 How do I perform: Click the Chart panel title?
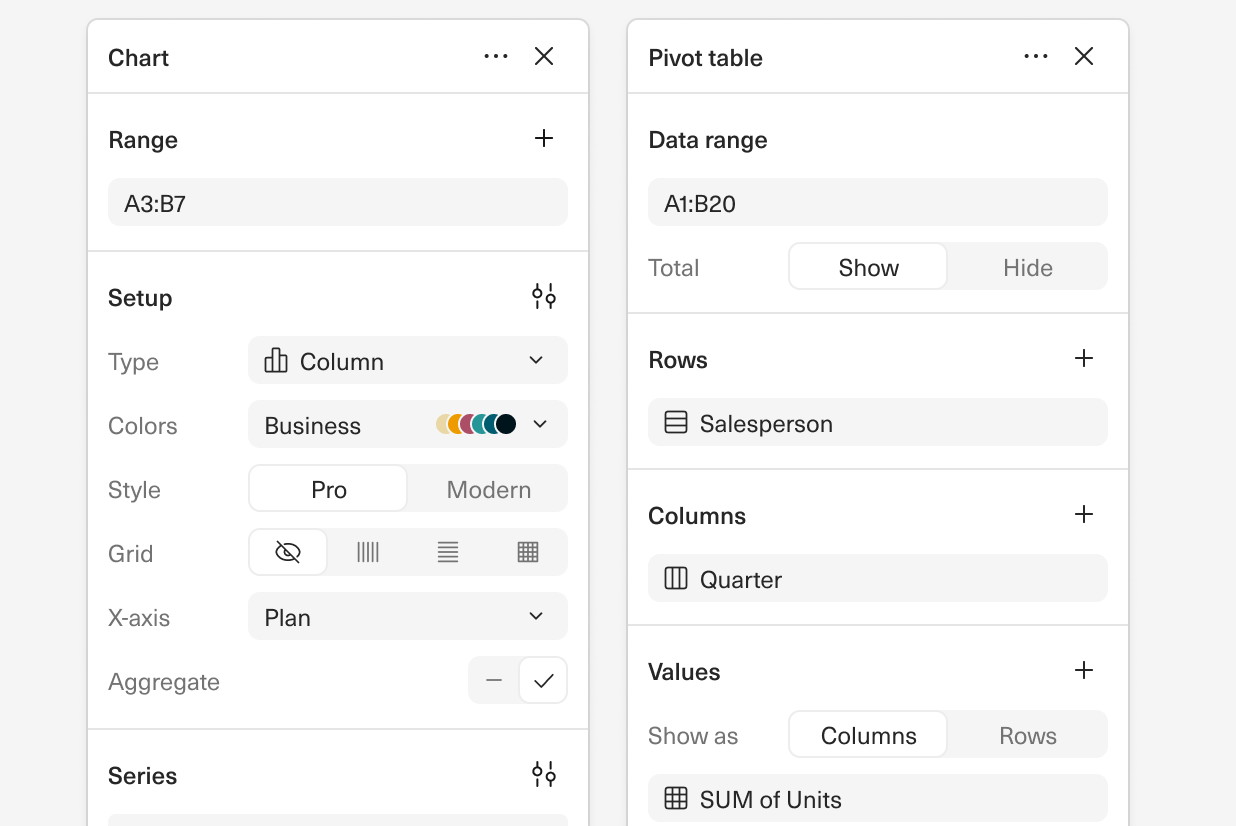coord(138,58)
